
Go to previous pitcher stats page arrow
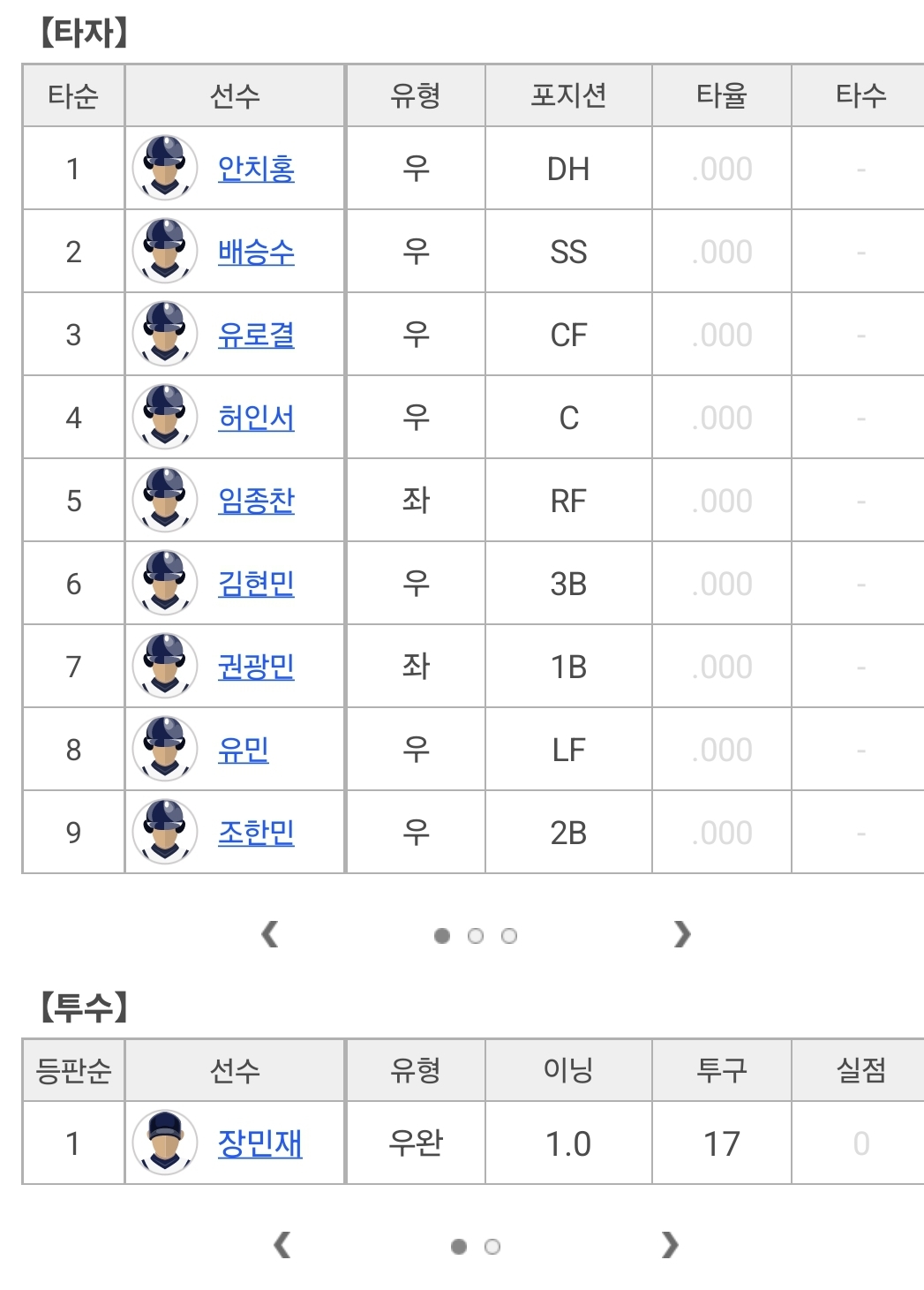click(282, 1245)
